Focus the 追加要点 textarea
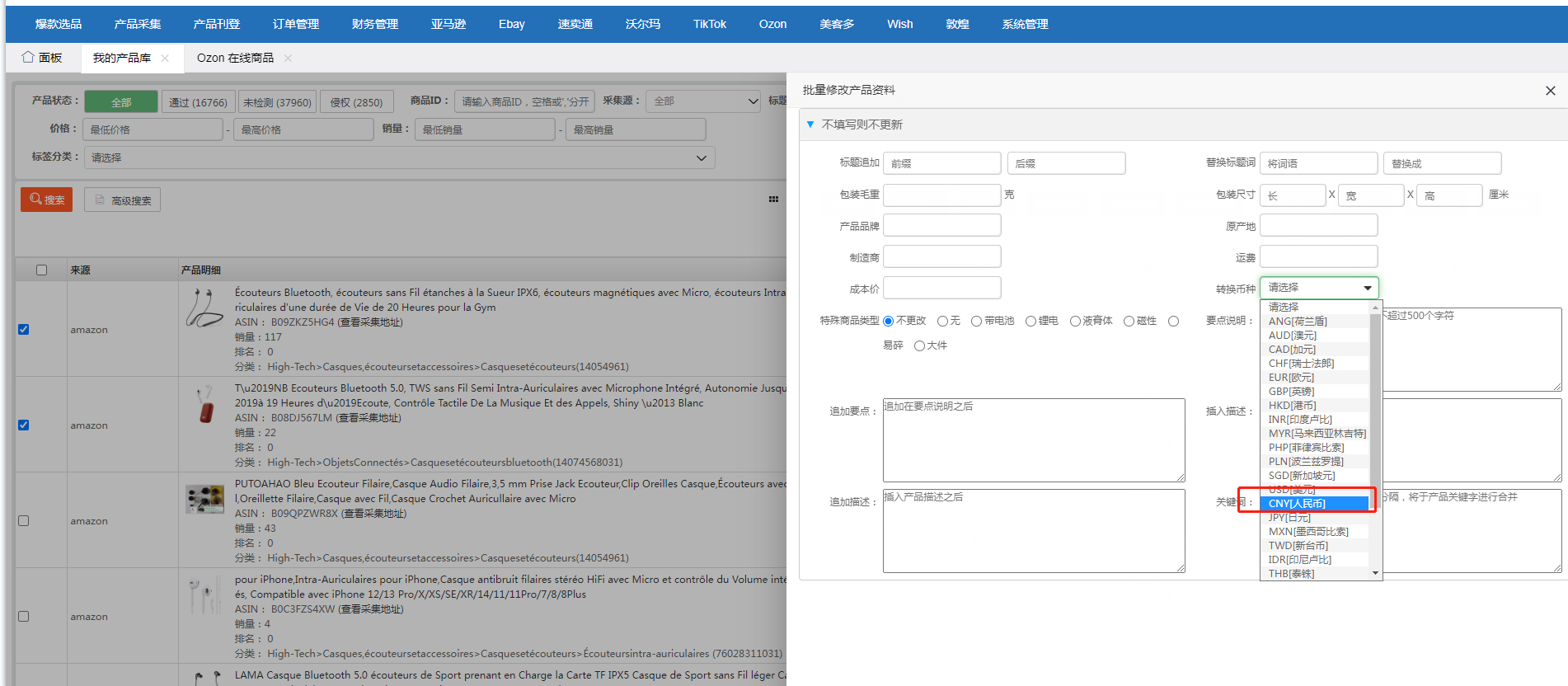Image resolution: width=1568 pixels, height=686 pixels. 1034,440
